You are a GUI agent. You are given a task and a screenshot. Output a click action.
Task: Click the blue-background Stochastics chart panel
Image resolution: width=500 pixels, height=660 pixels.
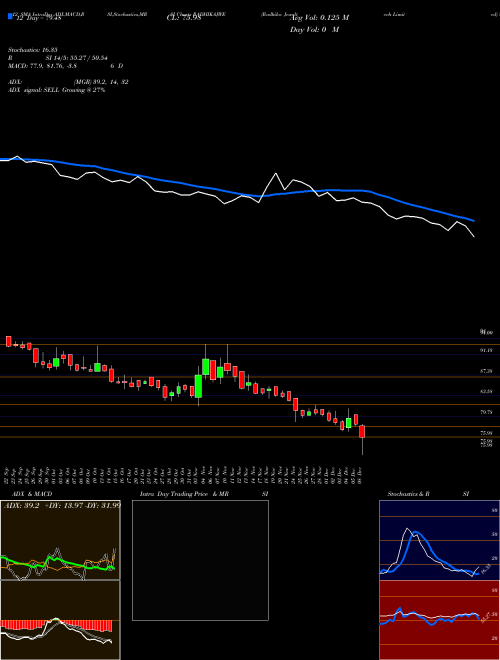(x=439, y=540)
